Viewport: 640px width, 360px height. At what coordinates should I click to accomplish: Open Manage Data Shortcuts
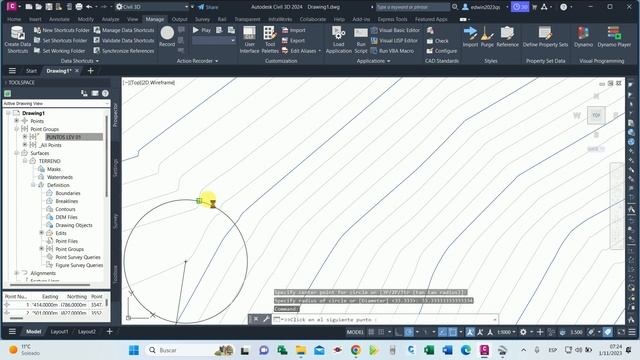(x=124, y=30)
